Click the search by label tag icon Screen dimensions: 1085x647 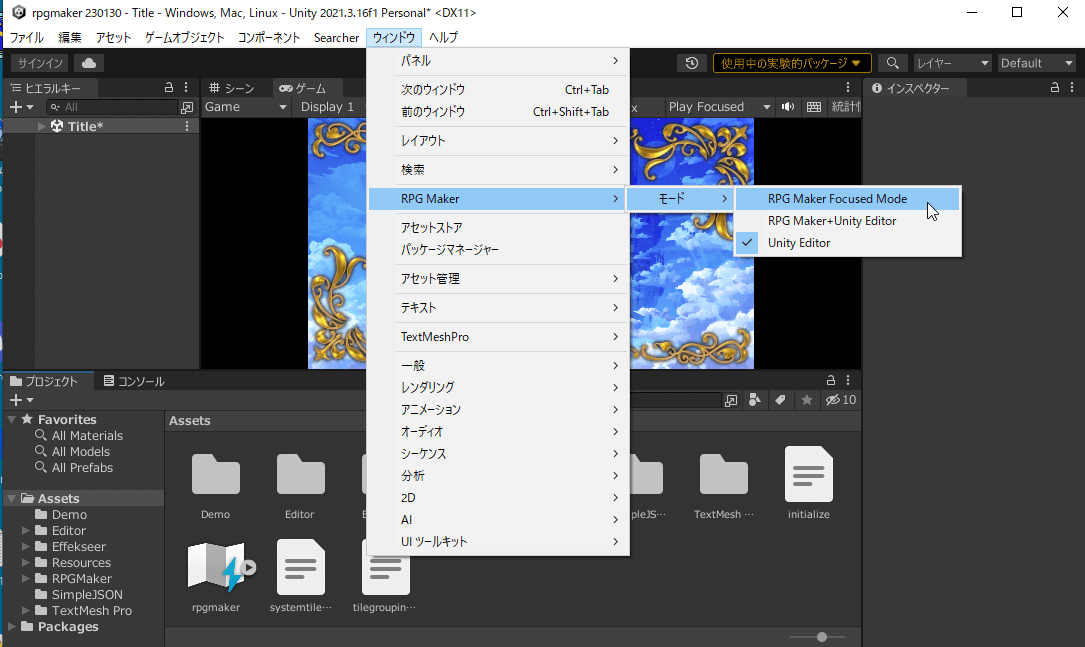(780, 400)
